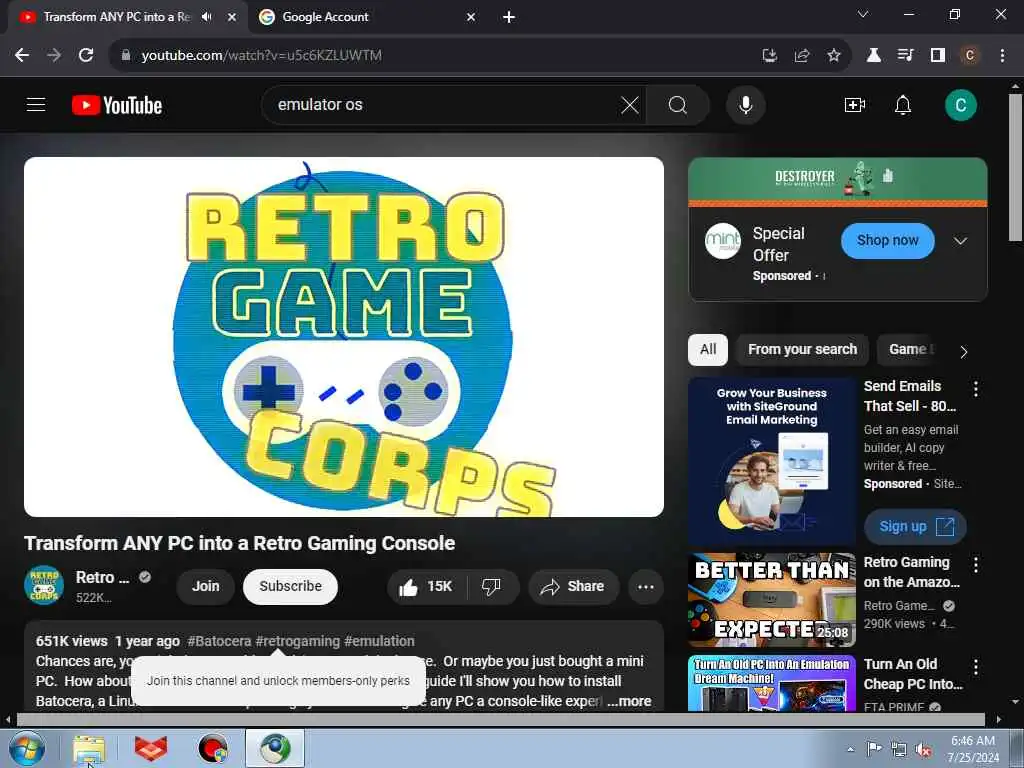The height and width of the screenshot is (768, 1024).
Task: Start voice search with the microphone
Action: click(745, 105)
